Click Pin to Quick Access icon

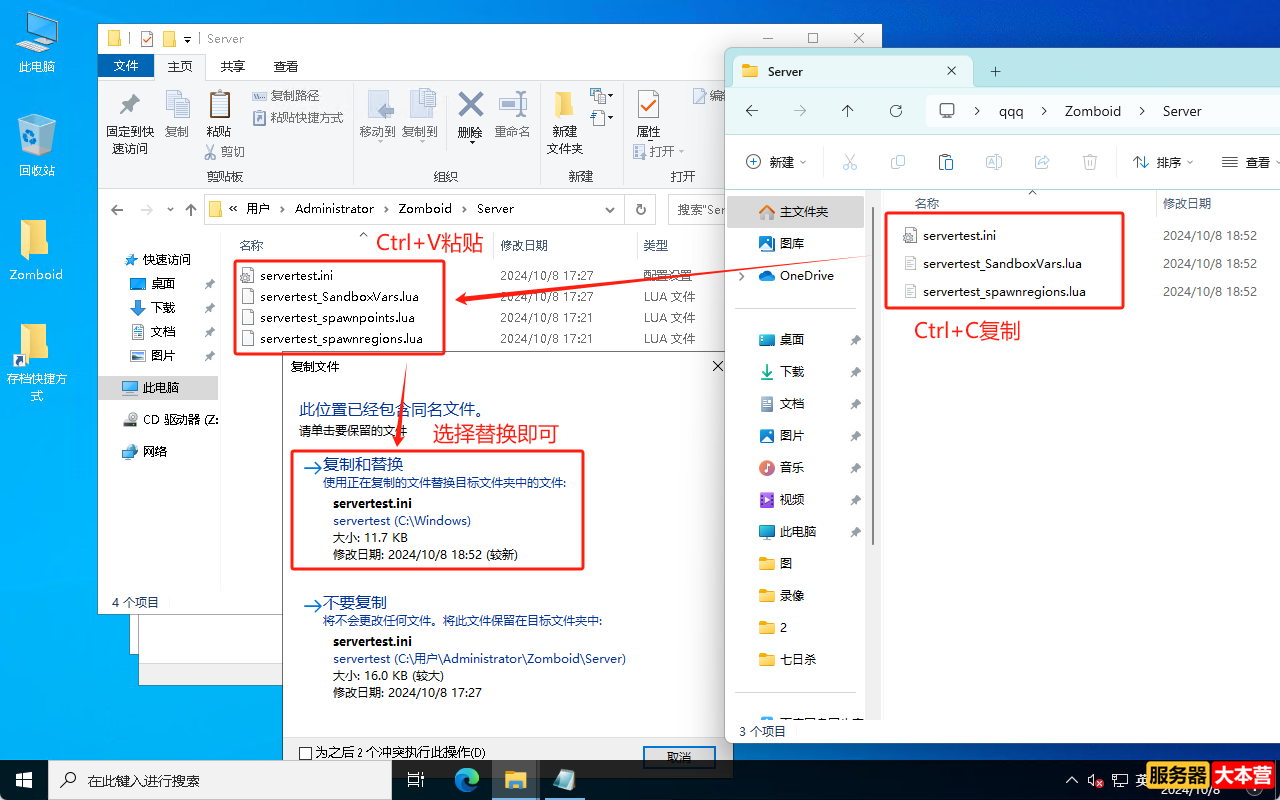point(130,105)
